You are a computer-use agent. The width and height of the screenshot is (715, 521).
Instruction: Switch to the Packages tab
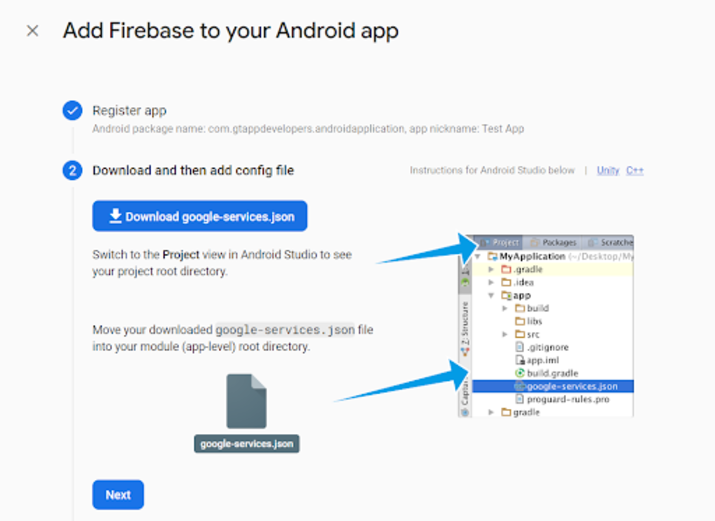pyautogui.click(x=553, y=243)
